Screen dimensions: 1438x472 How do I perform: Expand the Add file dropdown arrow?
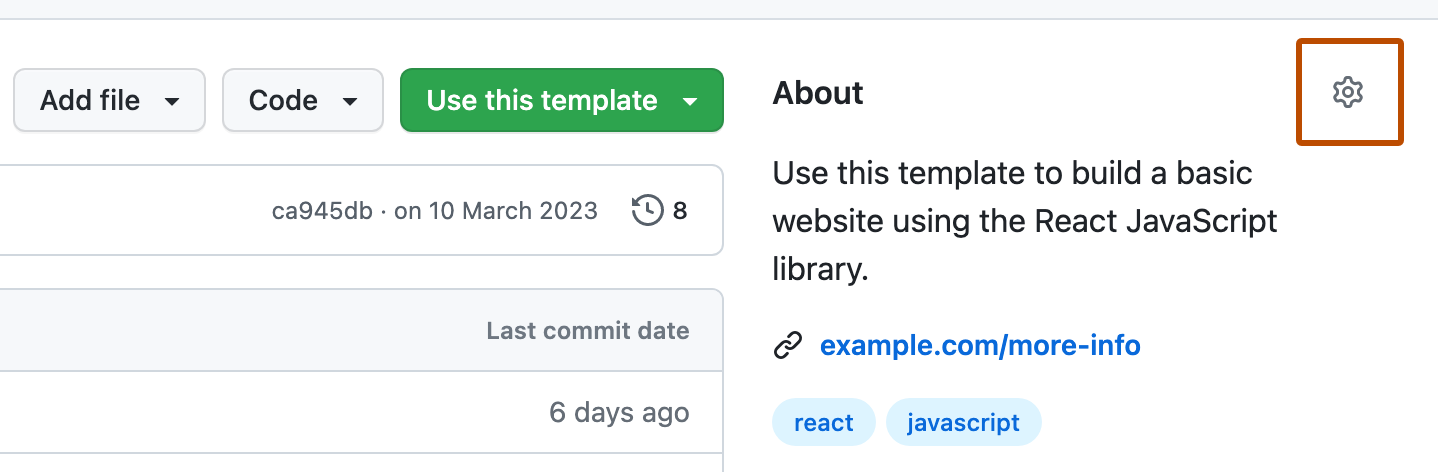(172, 101)
